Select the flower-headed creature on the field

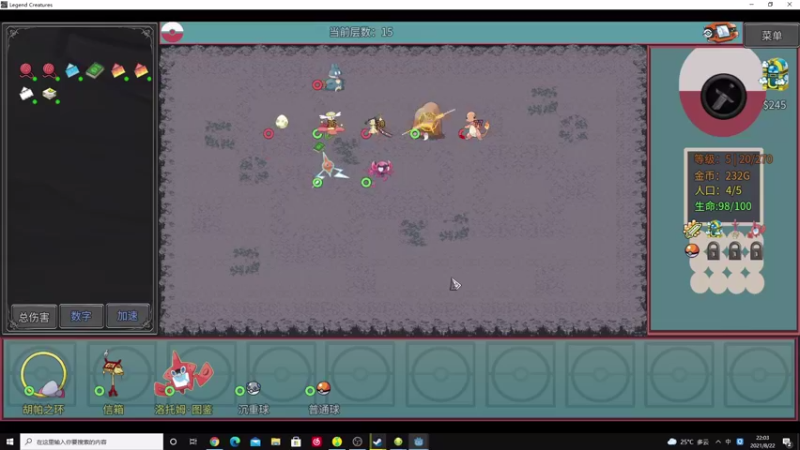tap(330, 123)
